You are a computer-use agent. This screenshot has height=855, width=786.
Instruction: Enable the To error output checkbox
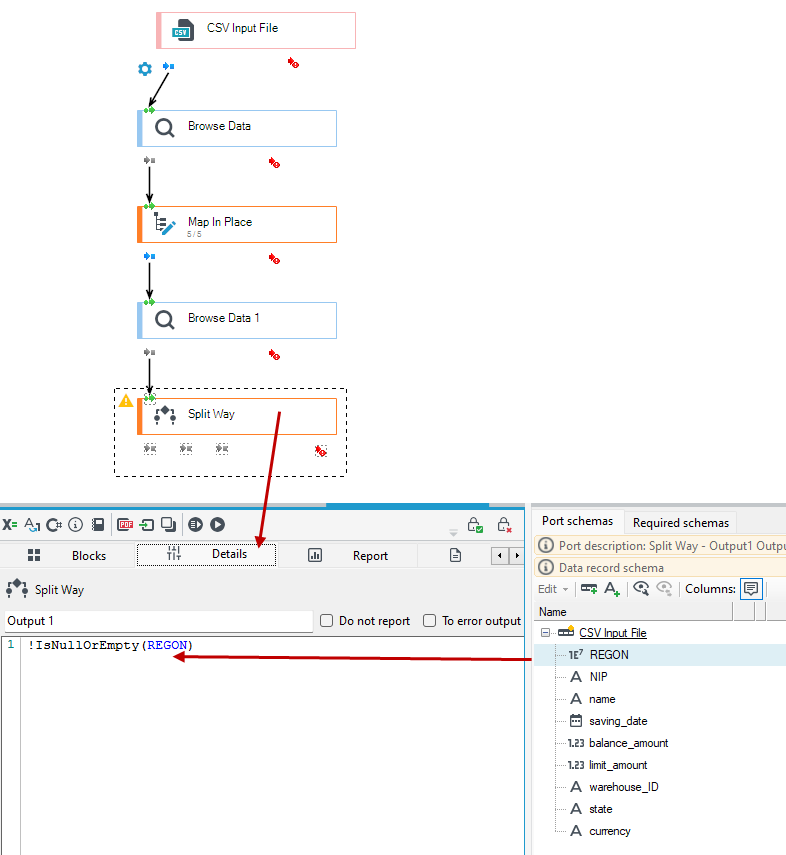430,621
